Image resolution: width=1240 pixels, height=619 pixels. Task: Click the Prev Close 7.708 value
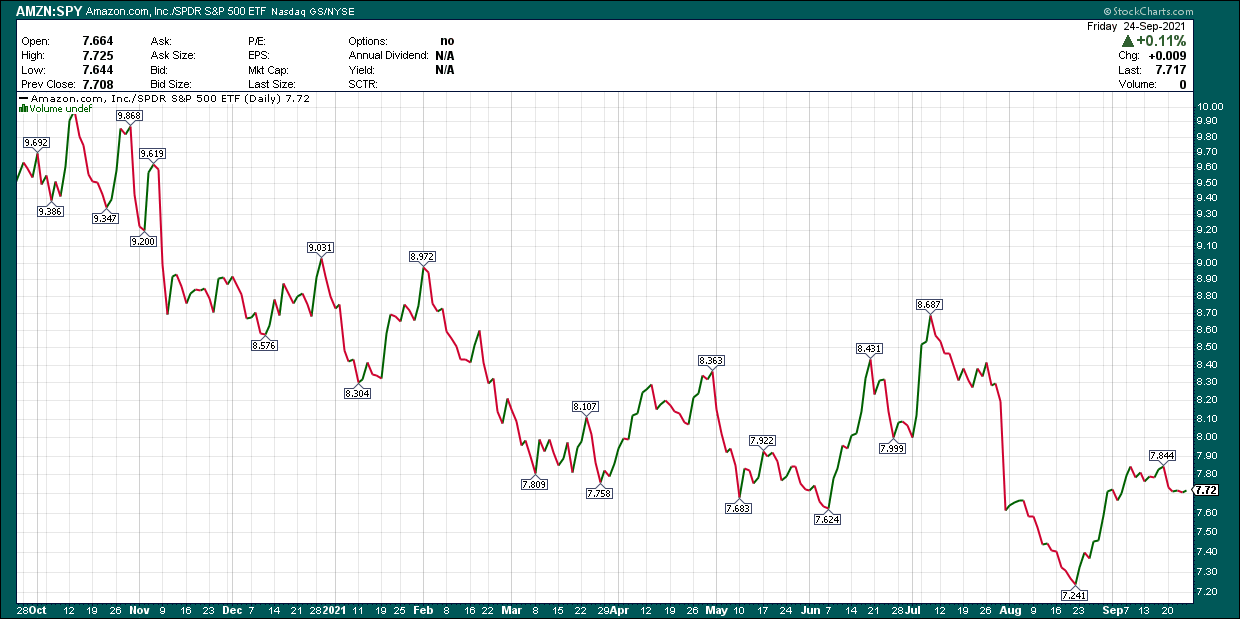tap(96, 84)
